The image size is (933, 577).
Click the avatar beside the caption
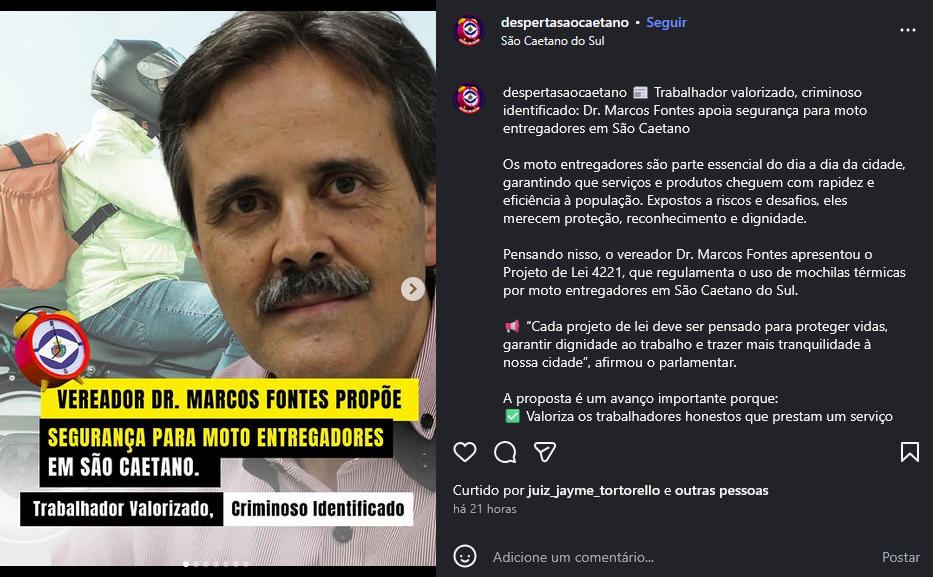[x=469, y=98]
